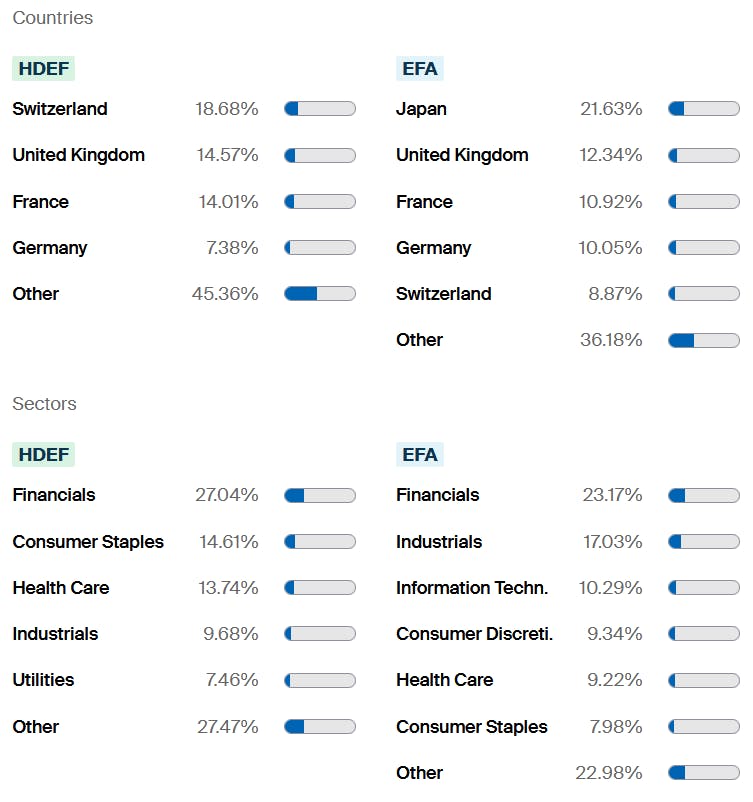The height and width of the screenshot is (802, 753).
Task: Click the HDEF Switzerland 18.68% progress bar
Action: (320, 109)
